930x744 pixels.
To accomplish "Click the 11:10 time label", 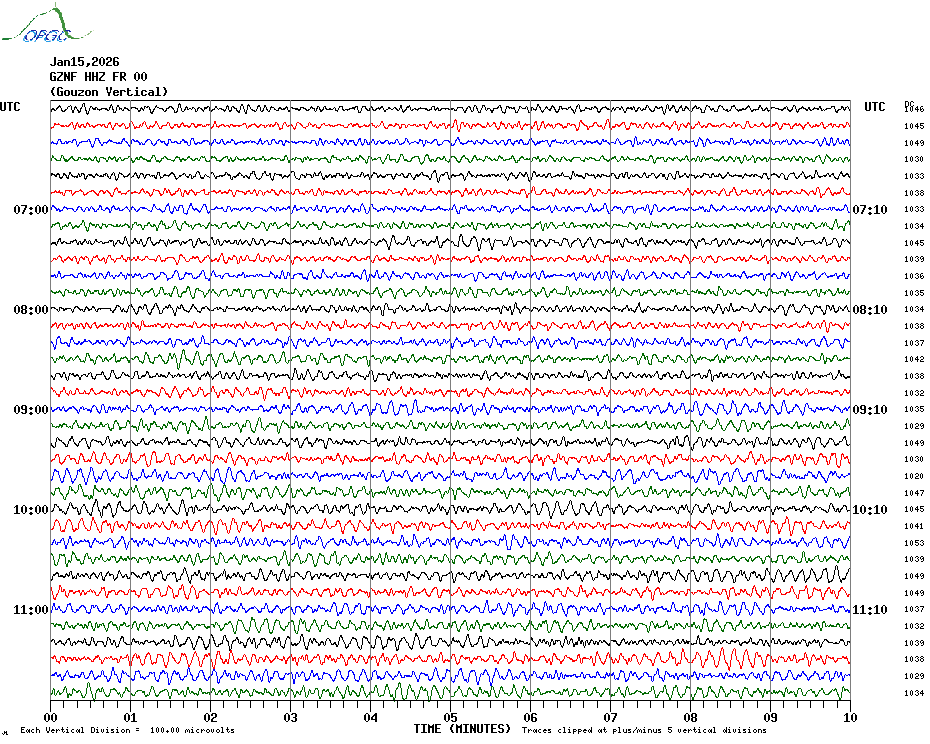I will 870,610.
